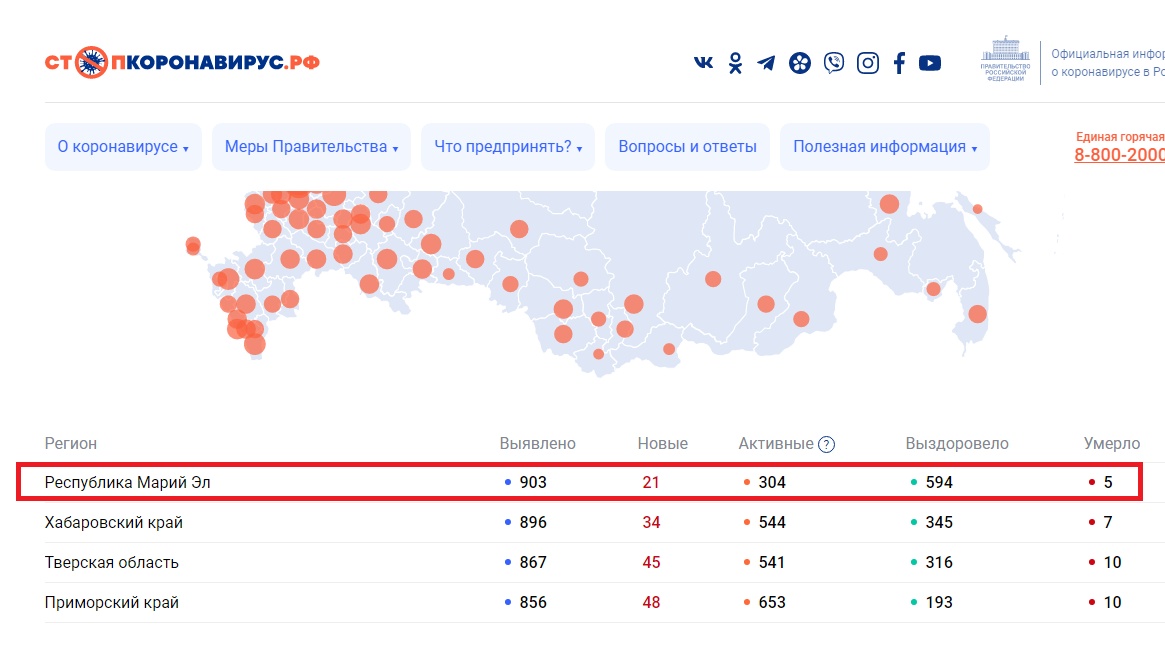The width and height of the screenshot is (1165, 658).
Task: Open the Вопросы и ответы menu item
Action: [687, 147]
